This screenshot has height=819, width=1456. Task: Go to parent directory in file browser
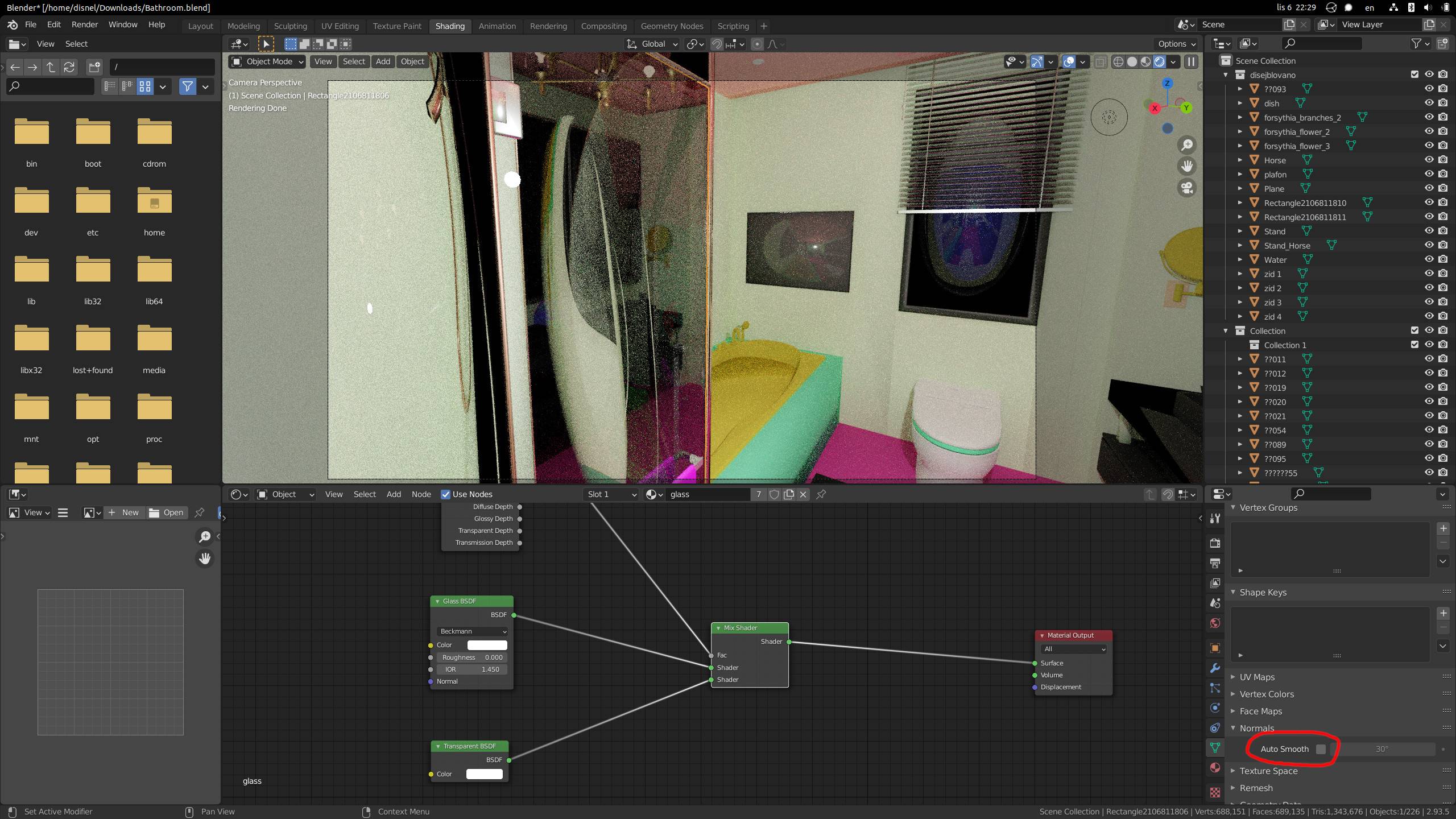point(51,67)
